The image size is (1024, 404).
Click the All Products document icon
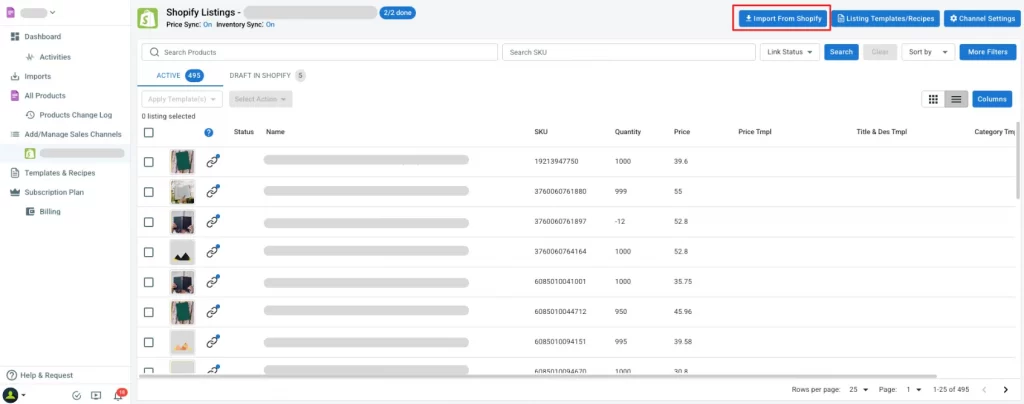click(15, 95)
